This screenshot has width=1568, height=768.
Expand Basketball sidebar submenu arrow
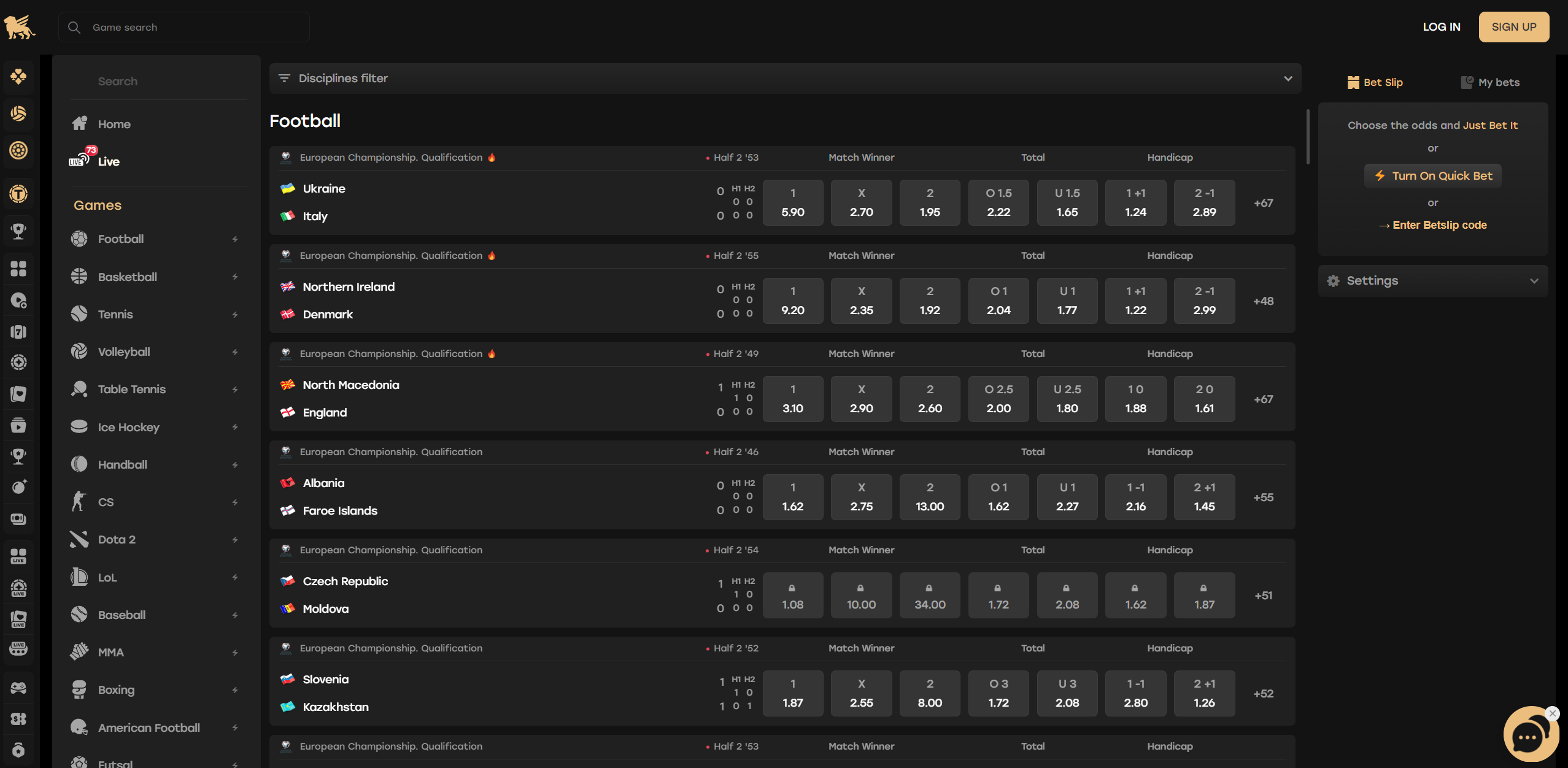[x=234, y=276]
